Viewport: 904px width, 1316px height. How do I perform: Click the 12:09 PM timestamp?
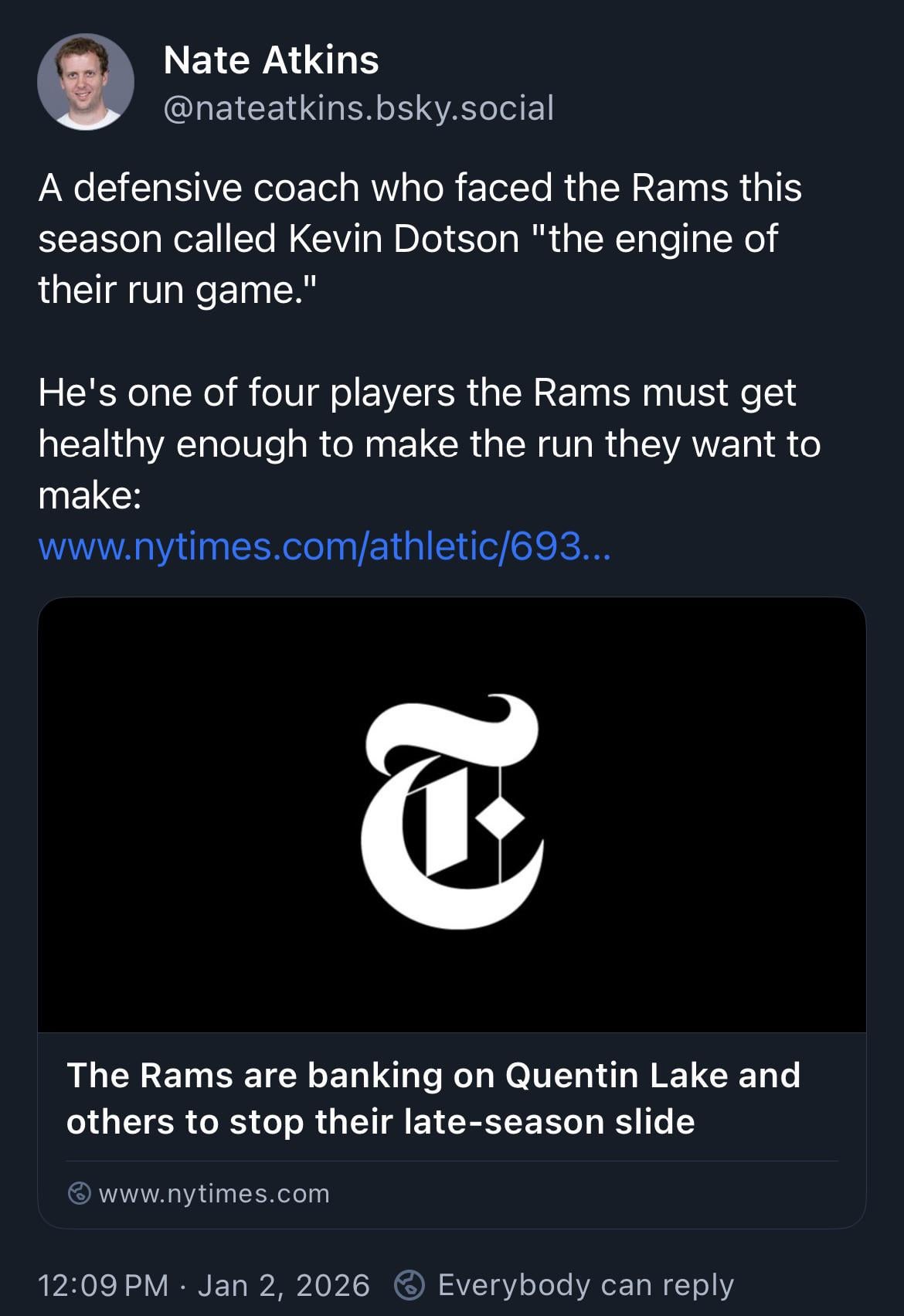click(103, 1285)
